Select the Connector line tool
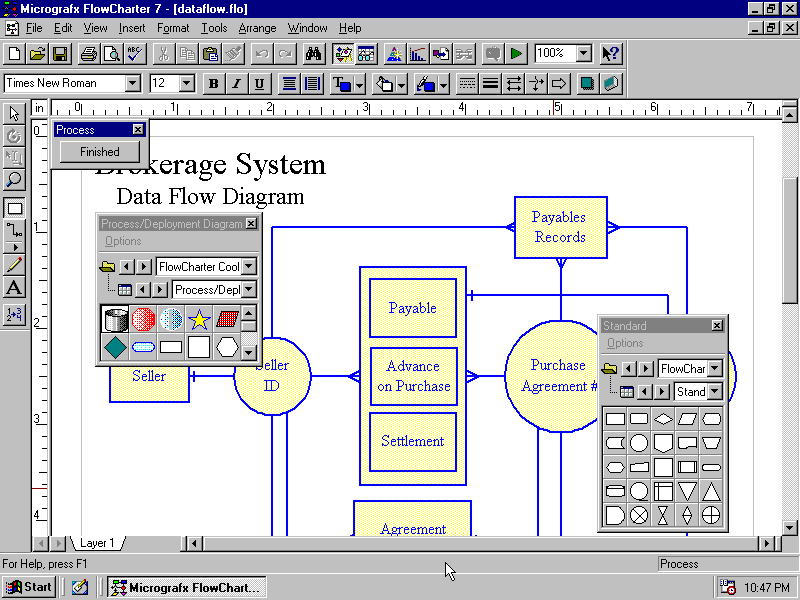Image resolution: width=800 pixels, height=600 pixels. (14, 231)
